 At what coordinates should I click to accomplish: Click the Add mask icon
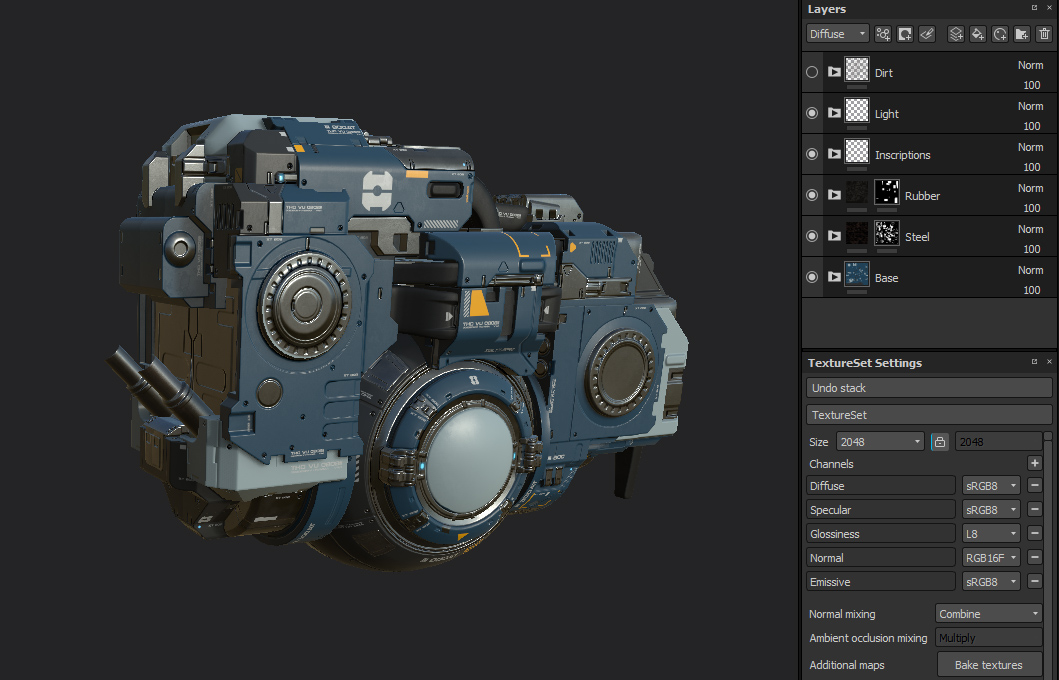click(x=905, y=34)
